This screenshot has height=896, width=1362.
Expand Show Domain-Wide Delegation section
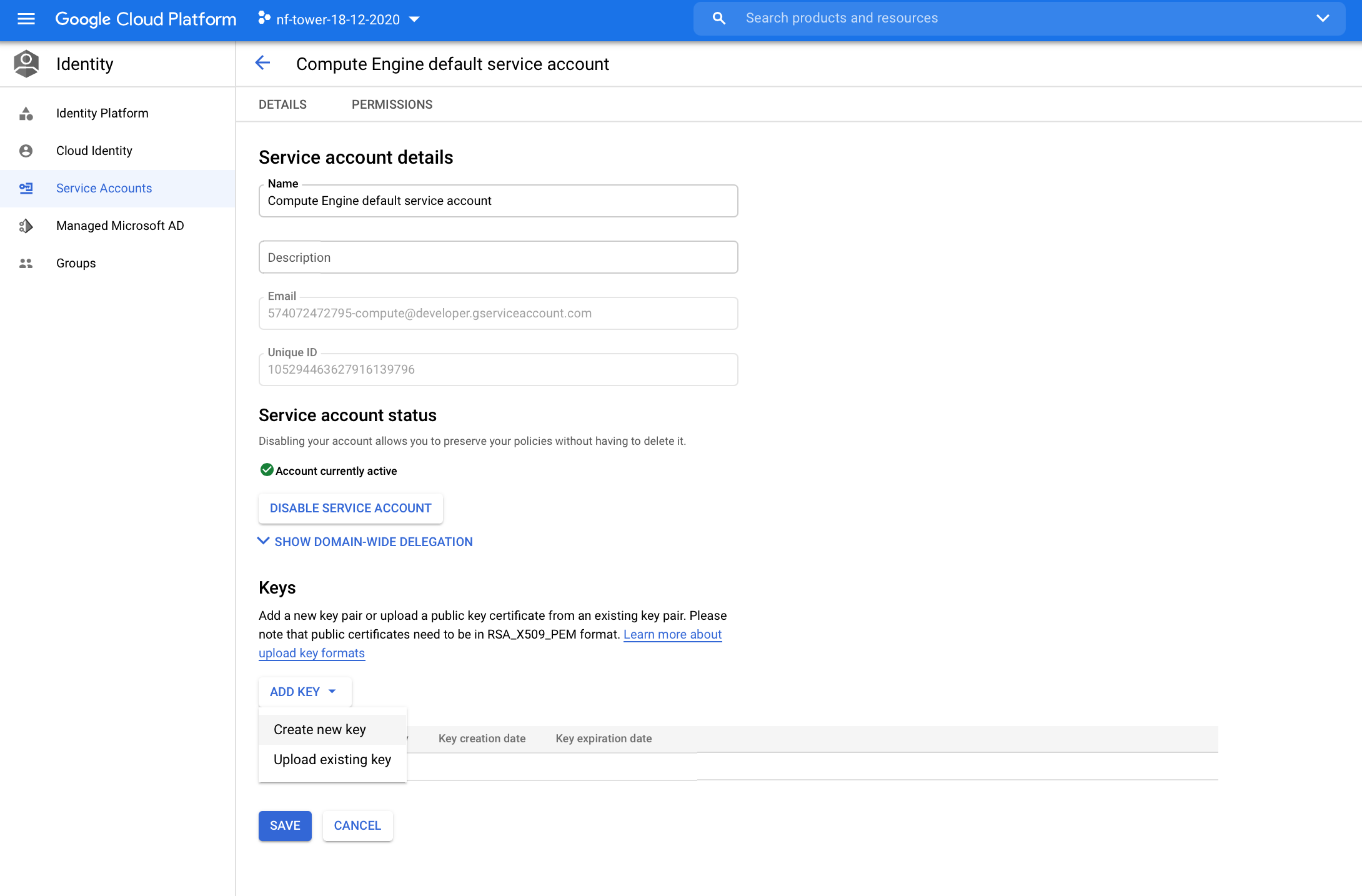365,542
